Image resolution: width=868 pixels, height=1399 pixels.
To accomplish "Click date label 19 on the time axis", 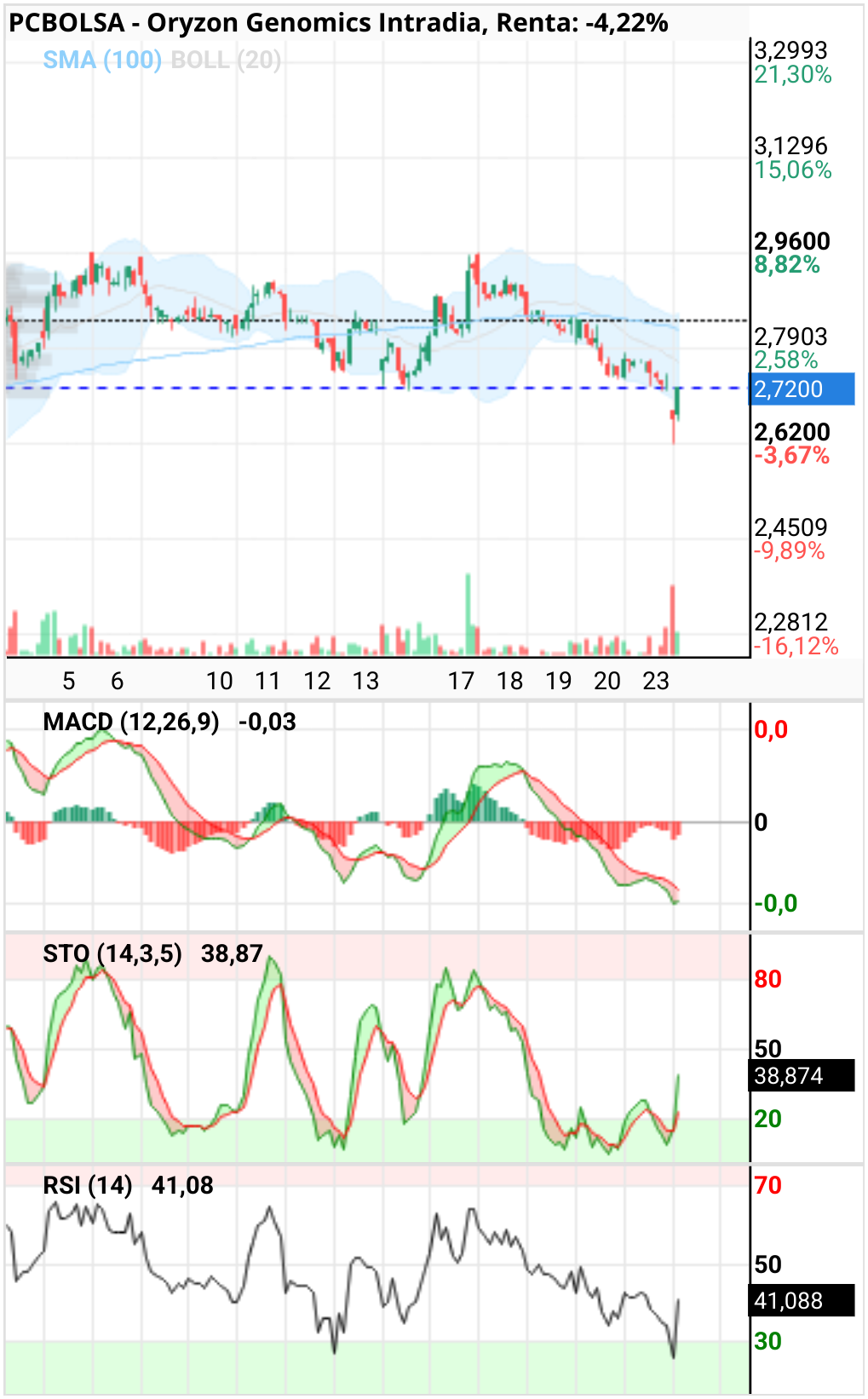I will pyautogui.click(x=558, y=681).
